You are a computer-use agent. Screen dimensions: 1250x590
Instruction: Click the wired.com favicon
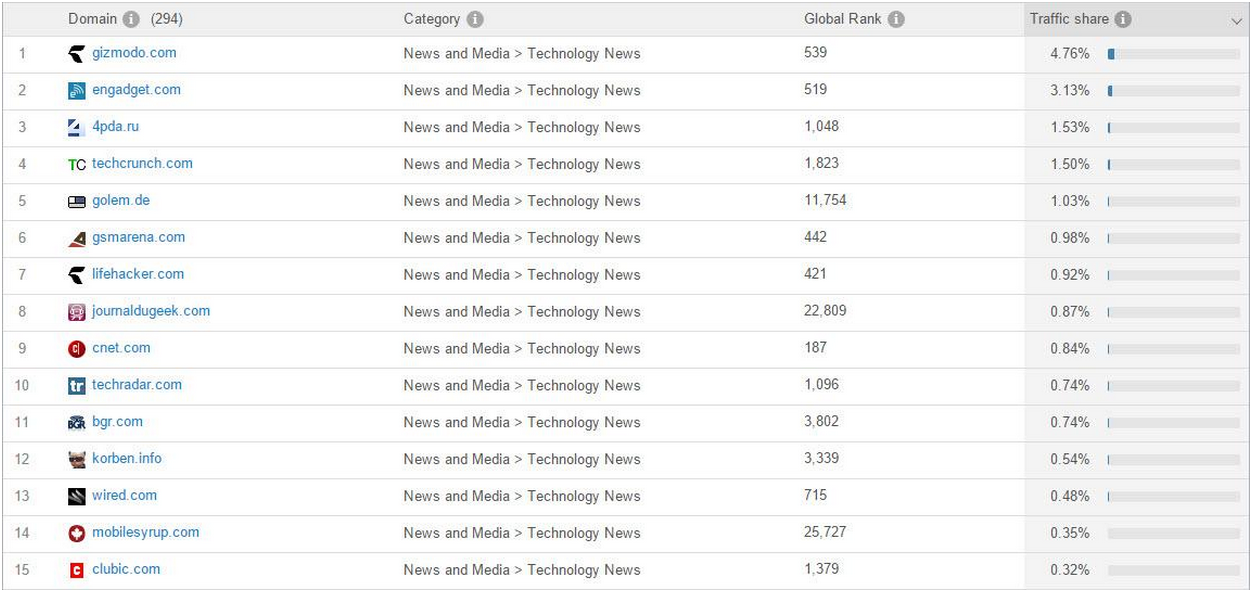pos(77,497)
